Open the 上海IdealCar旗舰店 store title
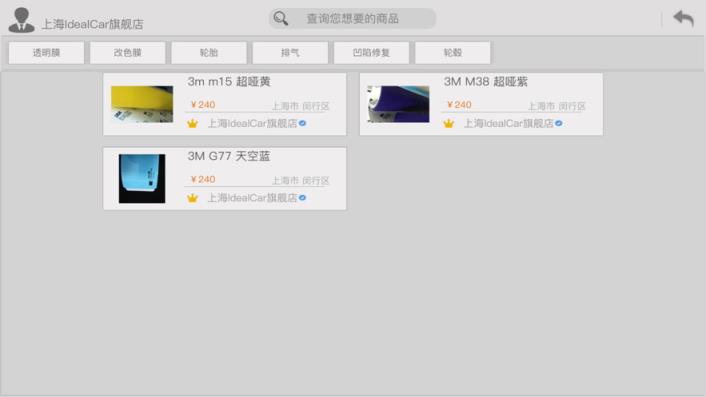 point(92,24)
